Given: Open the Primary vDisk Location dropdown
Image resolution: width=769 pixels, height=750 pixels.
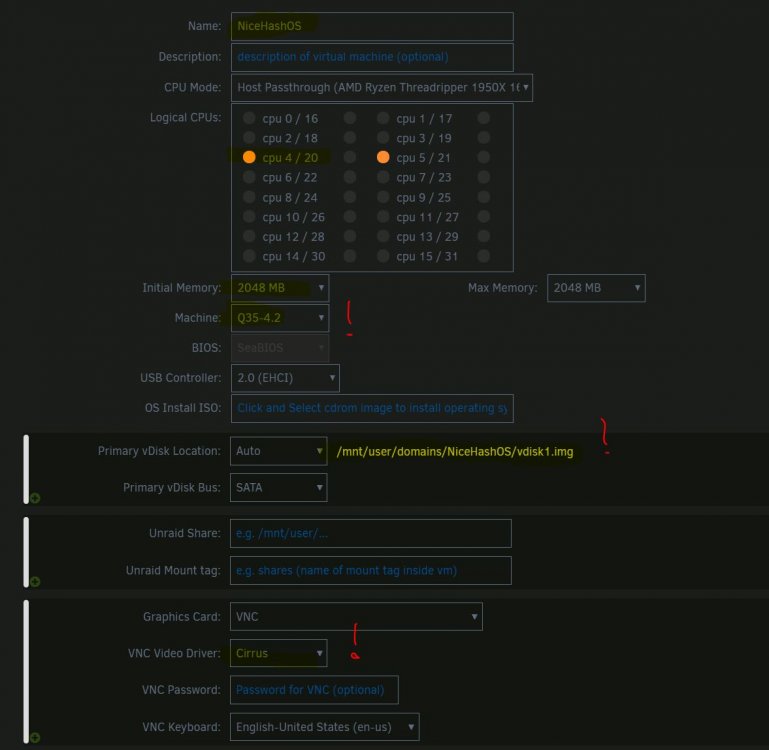Looking at the screenshot, I should pos(279,451).
